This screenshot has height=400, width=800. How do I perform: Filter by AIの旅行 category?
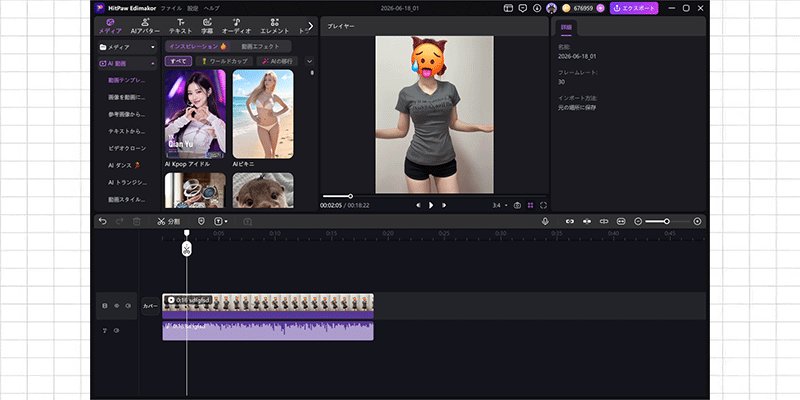pyautogui.click(x=277, y=61)
